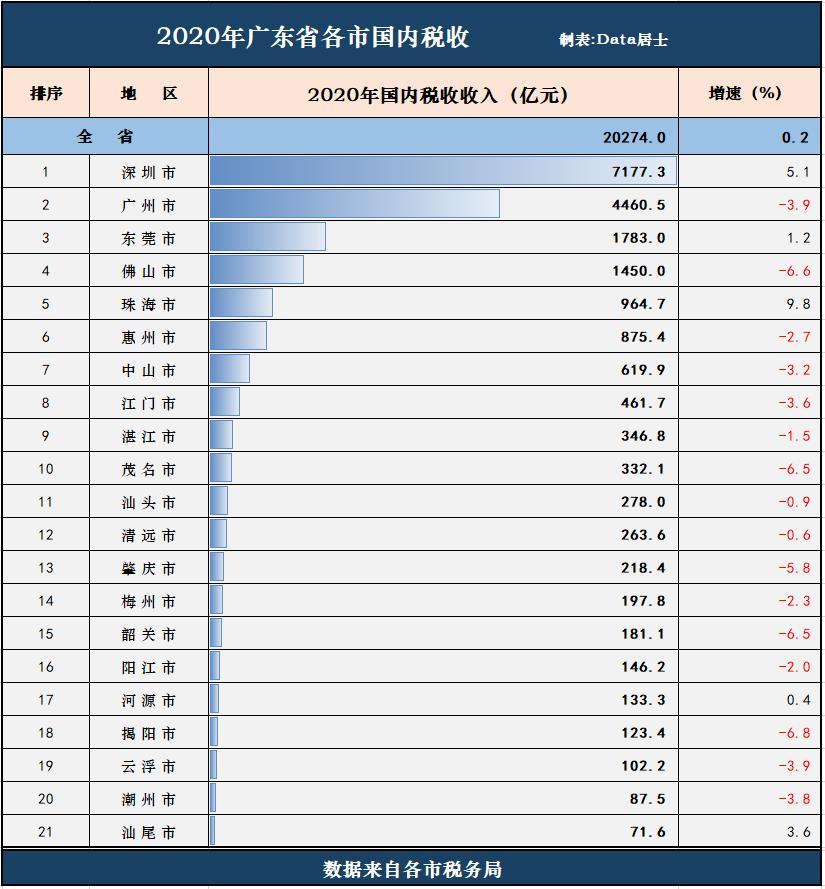Image resolution: width=825 pixels, height=889 pixels.
Task: Click the city name 肇庆市
Action: coord(149,568)
